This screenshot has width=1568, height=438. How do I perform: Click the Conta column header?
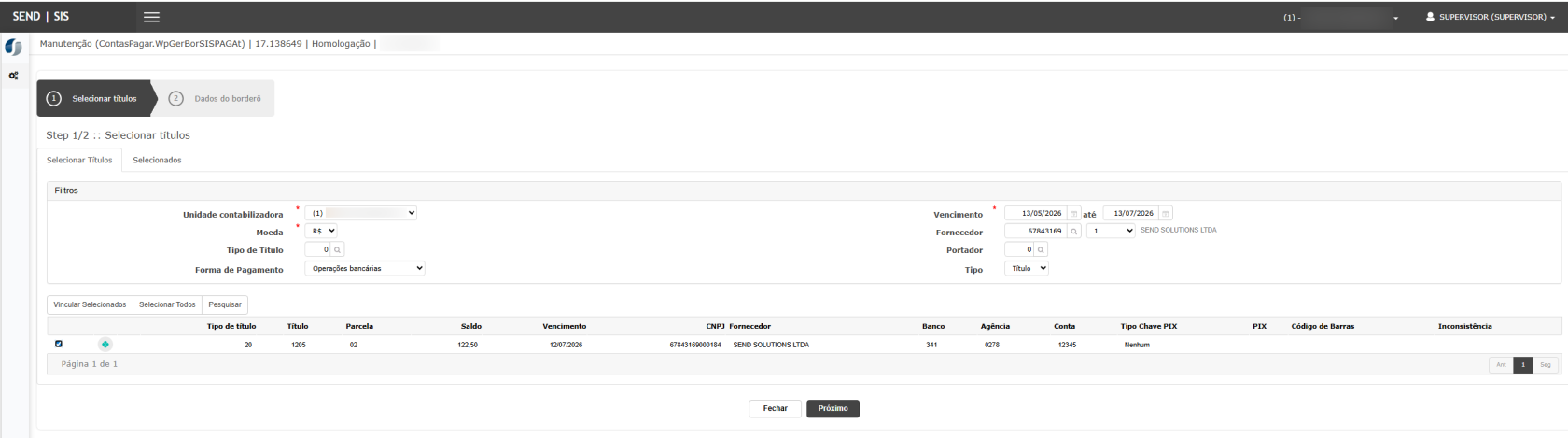click(x=1065, y=326)
